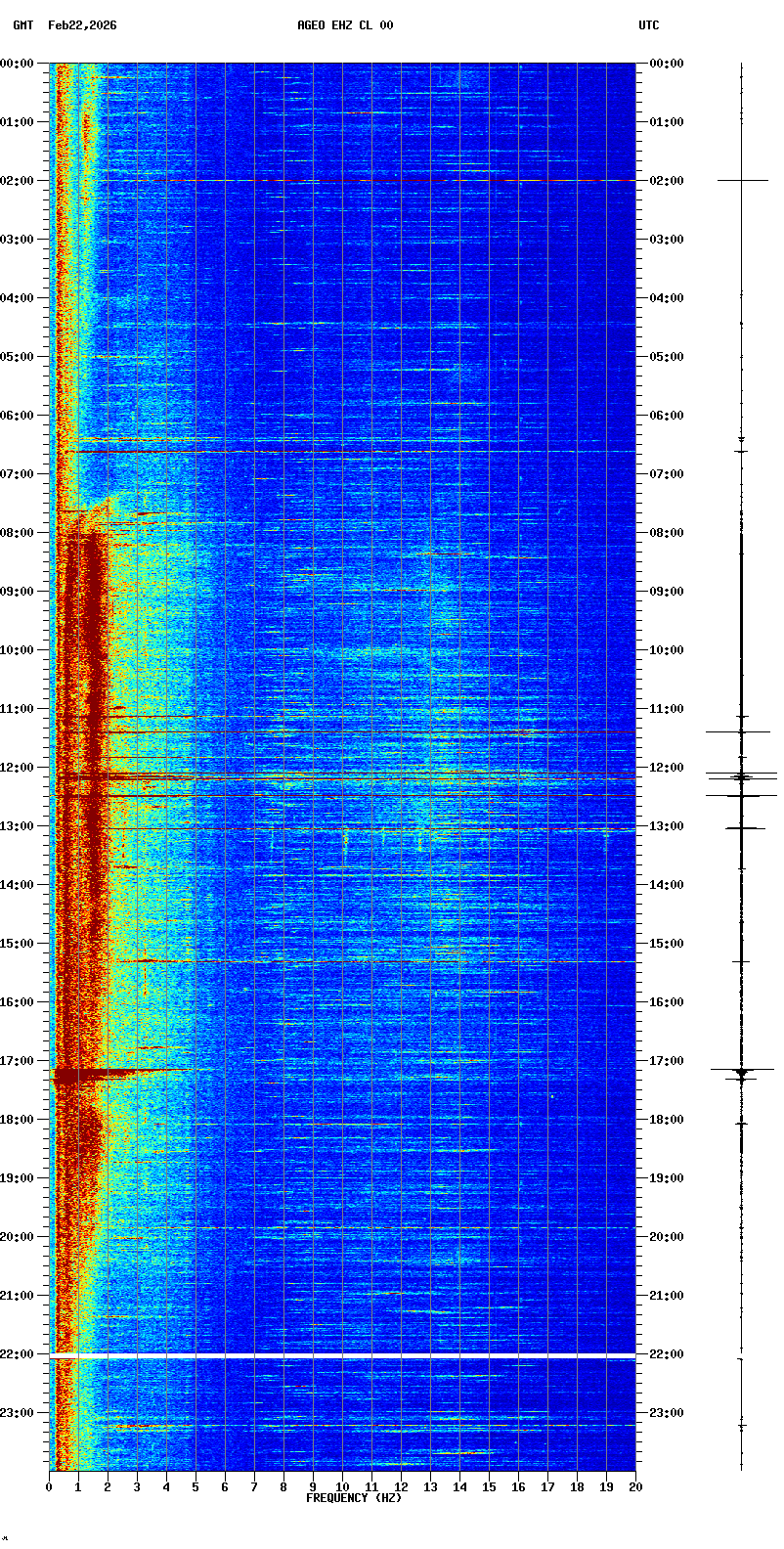Viewport: 784px width, 1549px height.
Task: Click the seismogram trace spike at 02:00
Action: coord(742,180)
